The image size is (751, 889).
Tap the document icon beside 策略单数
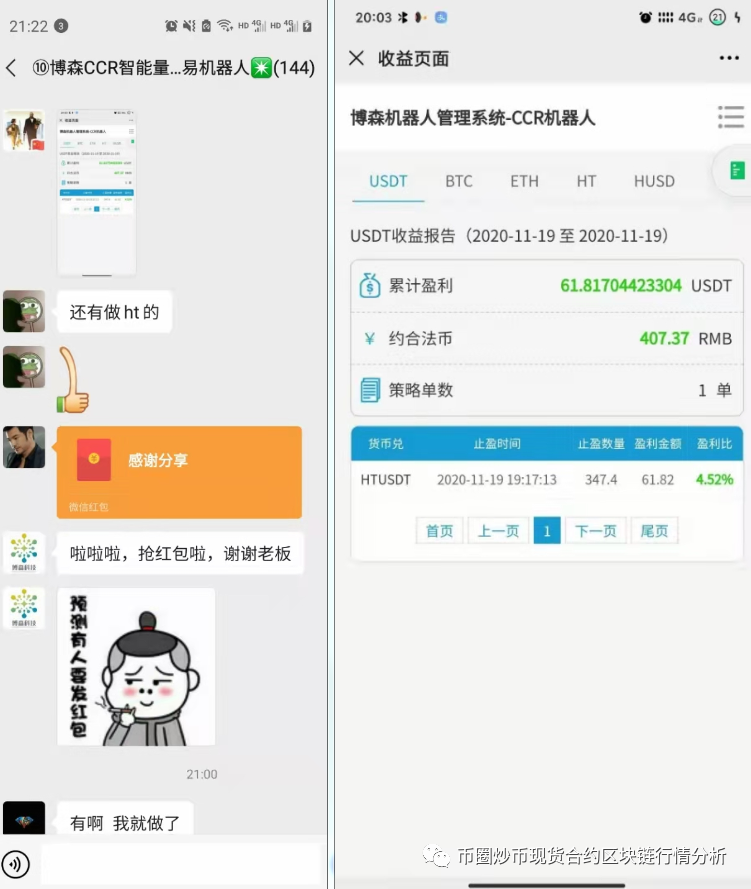[x=370, y=390]
